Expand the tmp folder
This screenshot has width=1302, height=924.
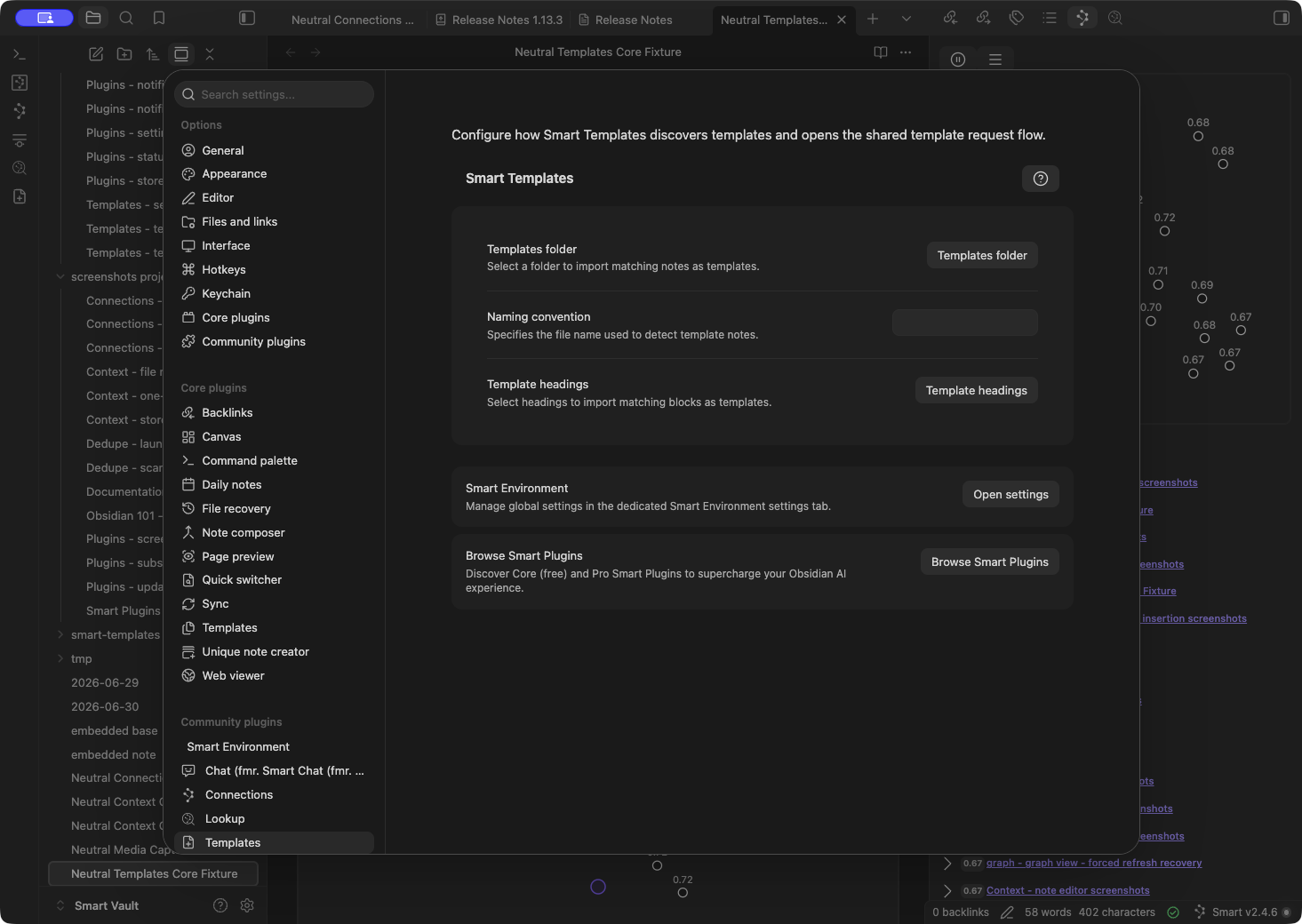pos(60,658)
